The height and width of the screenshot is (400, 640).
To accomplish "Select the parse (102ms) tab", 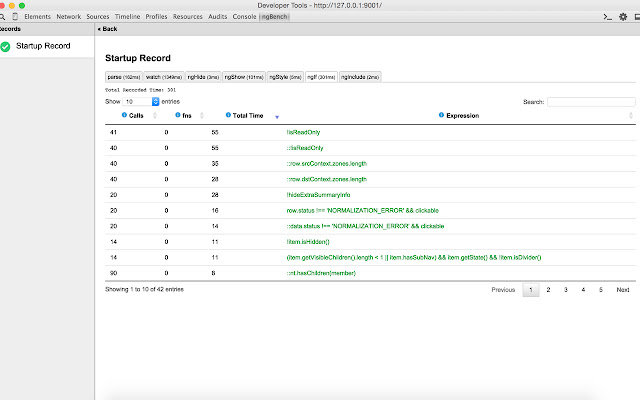I will [124, 77].
